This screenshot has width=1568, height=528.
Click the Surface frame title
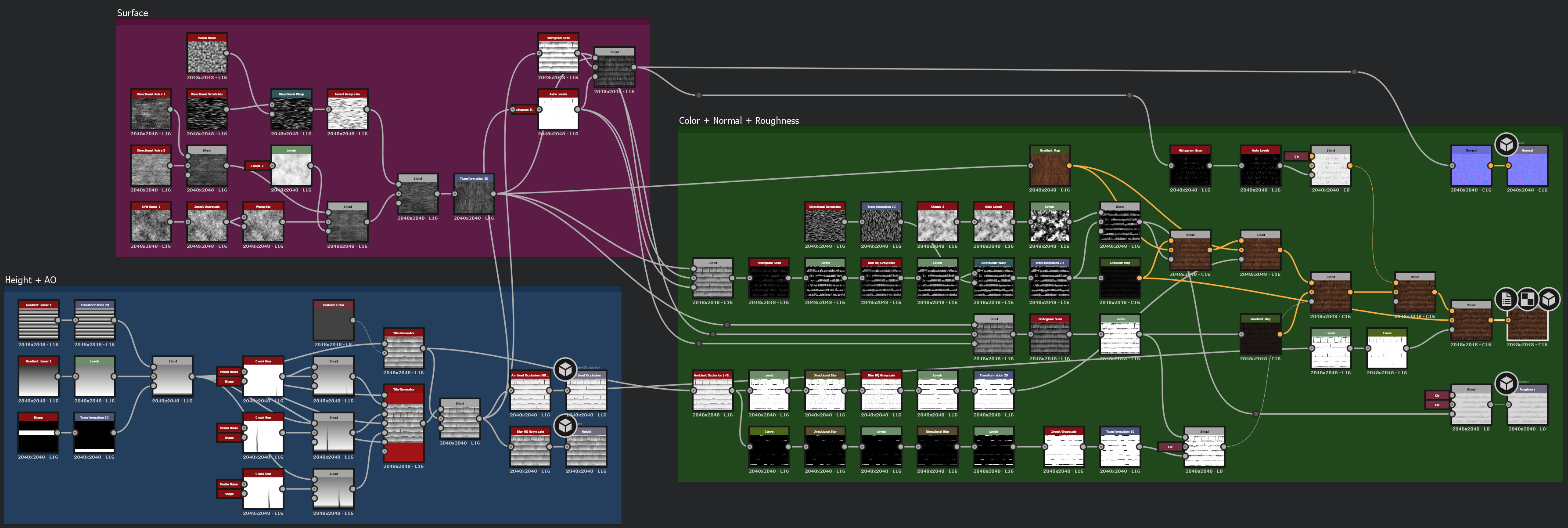(x=132, y=13)
